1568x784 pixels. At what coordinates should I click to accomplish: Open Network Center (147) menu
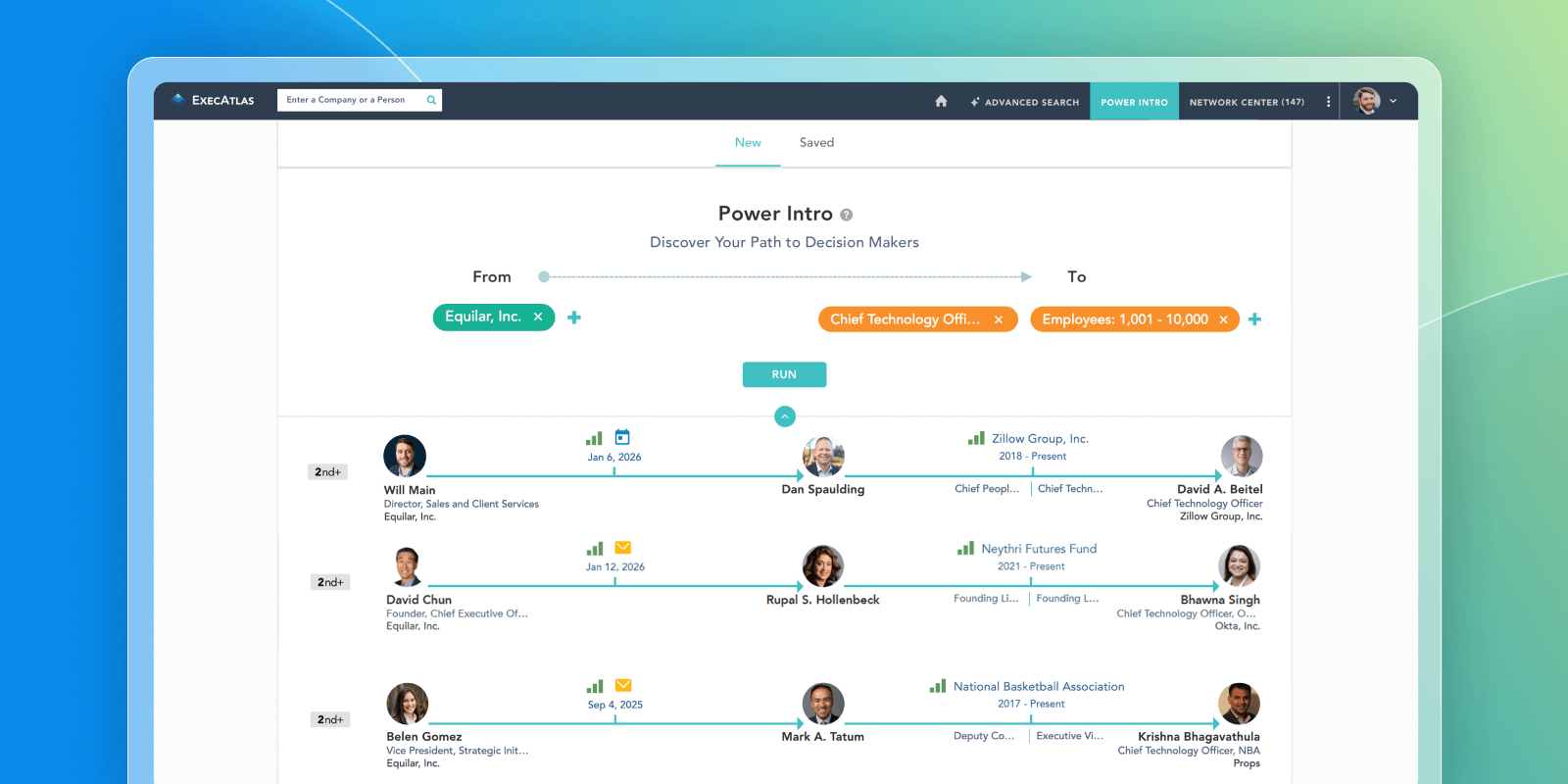click(1247, 102)
